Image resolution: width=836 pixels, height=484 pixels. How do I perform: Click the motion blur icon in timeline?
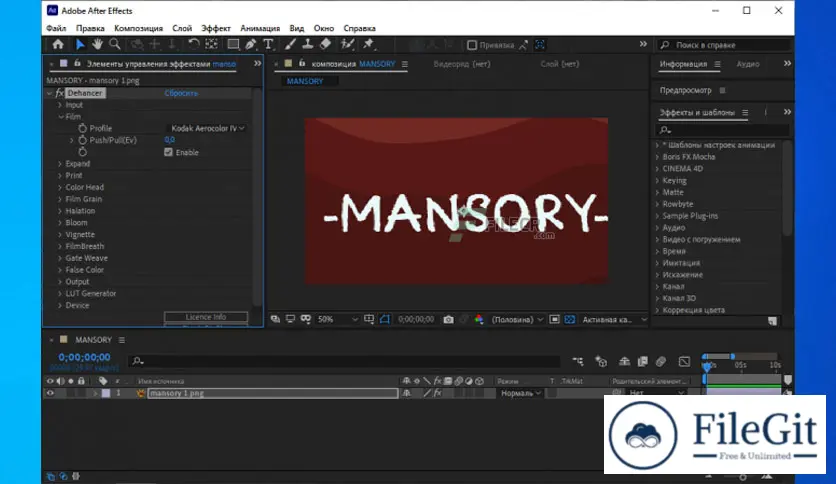[x=661, y=361]
